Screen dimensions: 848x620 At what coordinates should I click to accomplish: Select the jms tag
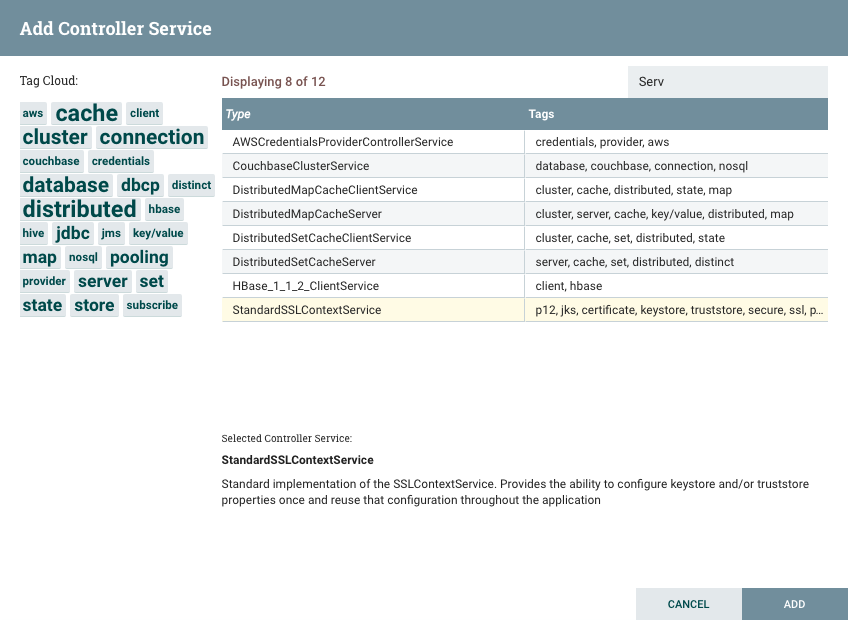111,233
